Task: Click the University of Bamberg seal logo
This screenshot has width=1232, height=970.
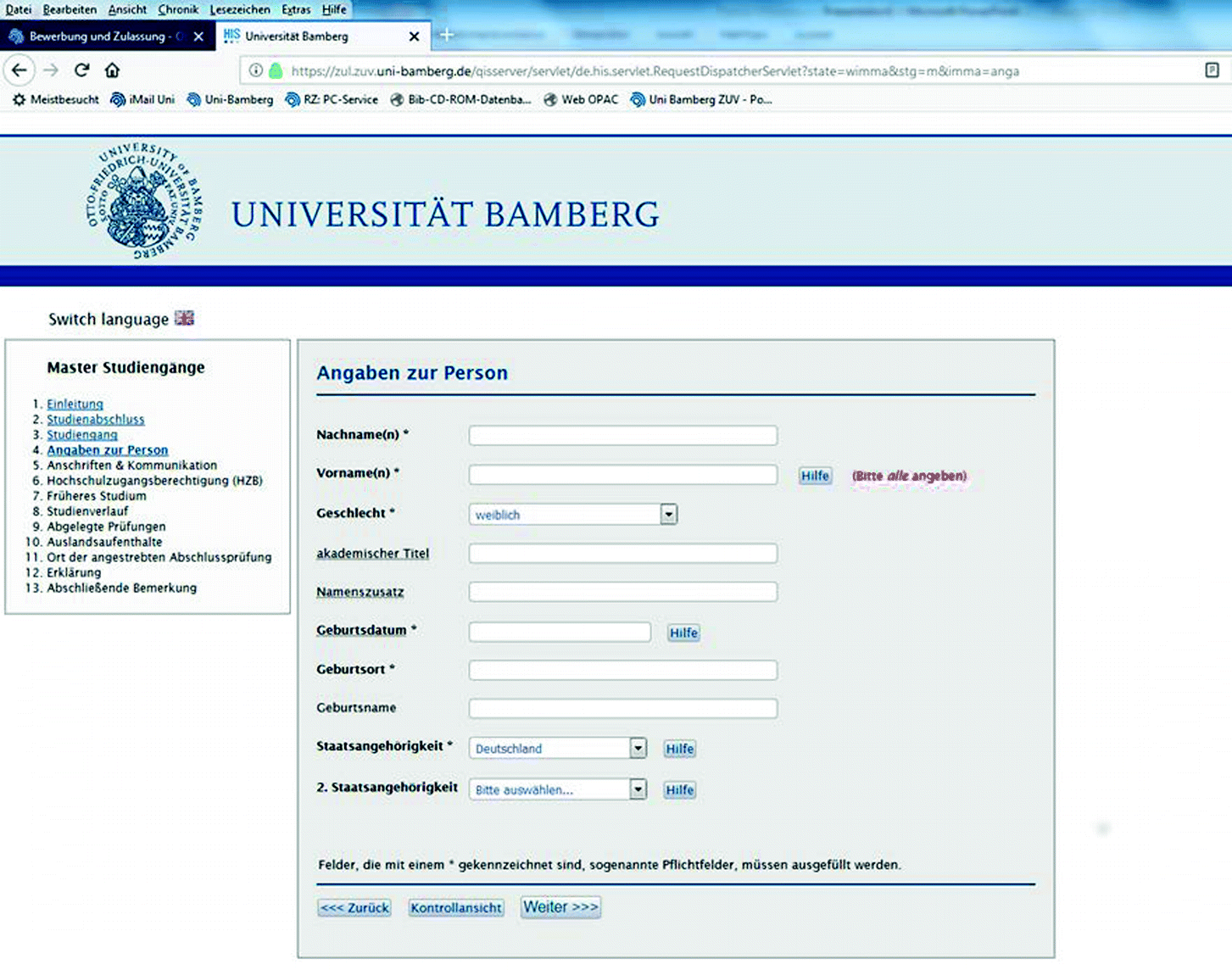Action: (144, 200)
